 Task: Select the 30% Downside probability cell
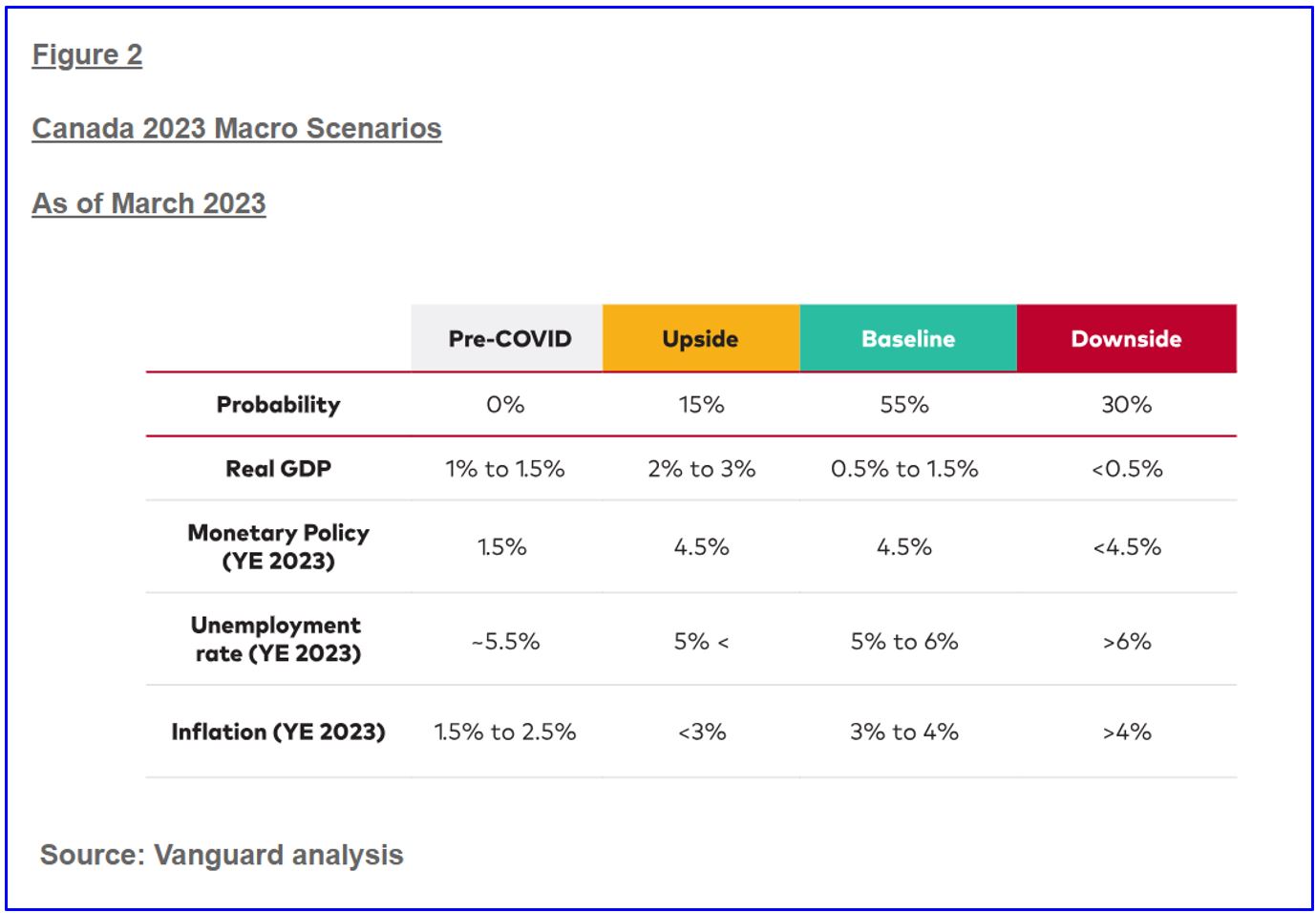pyautogui.click(x=1126, y=405)
